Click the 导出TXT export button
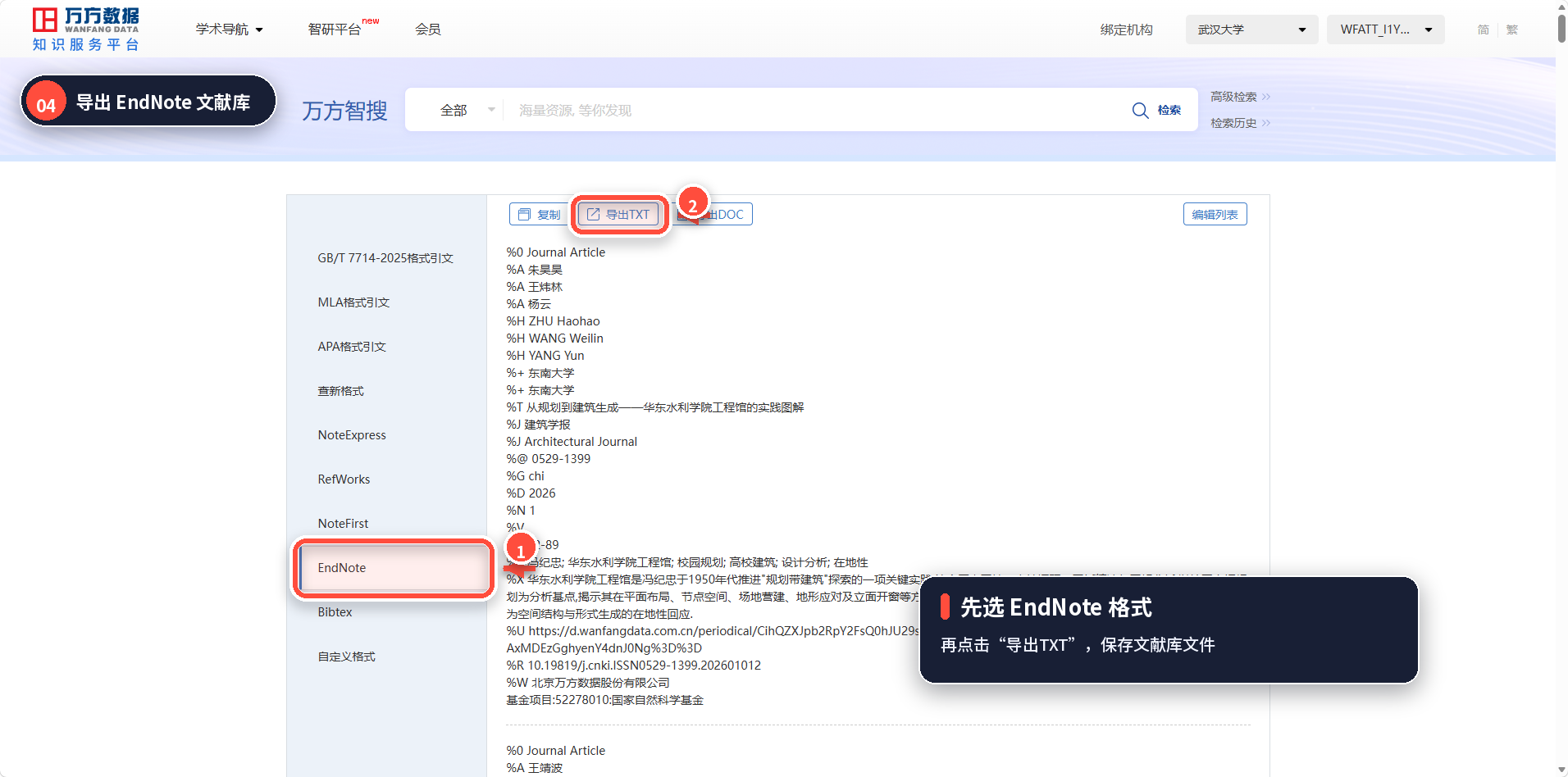The height and width of the screenshot is (777, 1568). tap(619, 214)
